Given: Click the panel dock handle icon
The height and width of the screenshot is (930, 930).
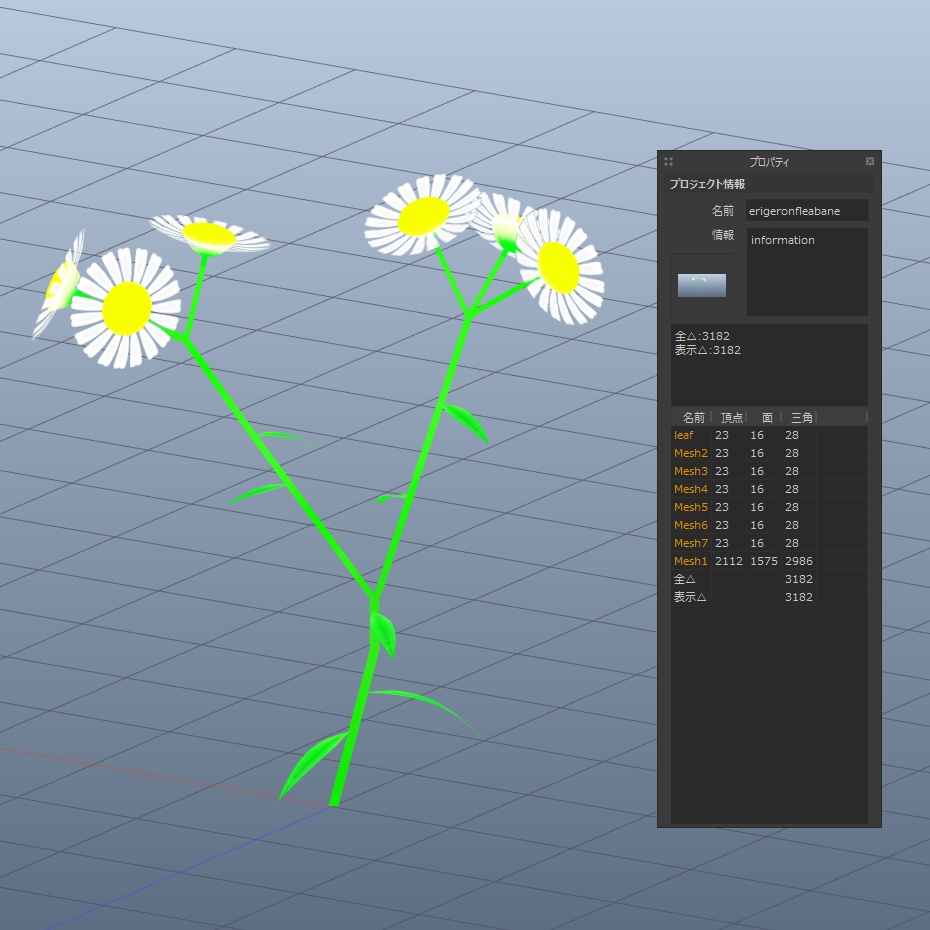Looking at the screenshot, I should 668,161.
